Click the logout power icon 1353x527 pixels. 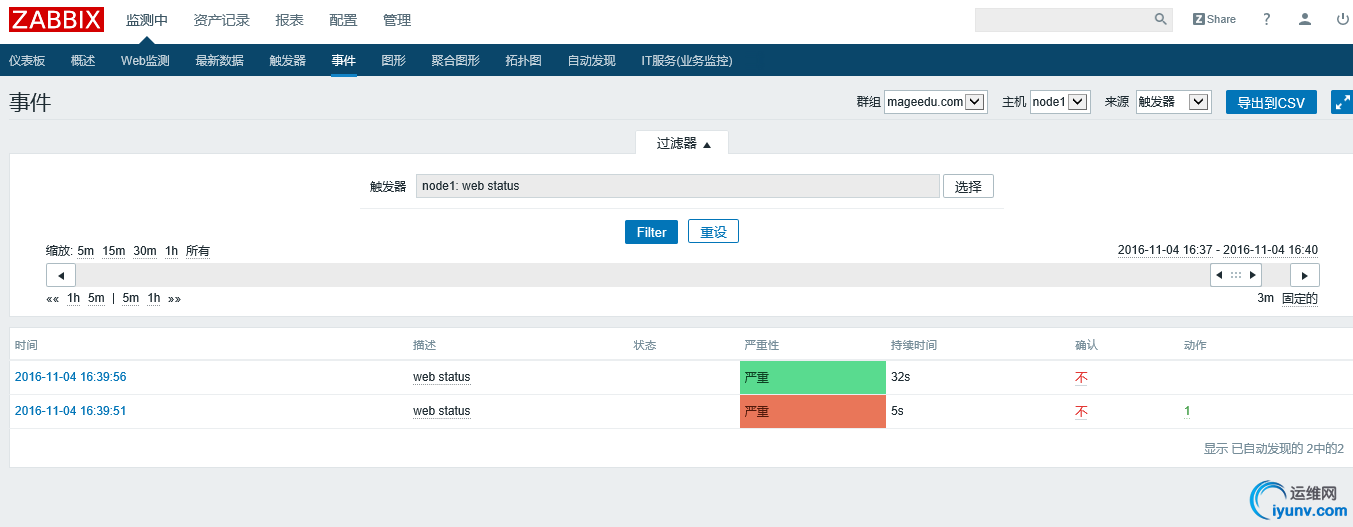(1342, 19)
